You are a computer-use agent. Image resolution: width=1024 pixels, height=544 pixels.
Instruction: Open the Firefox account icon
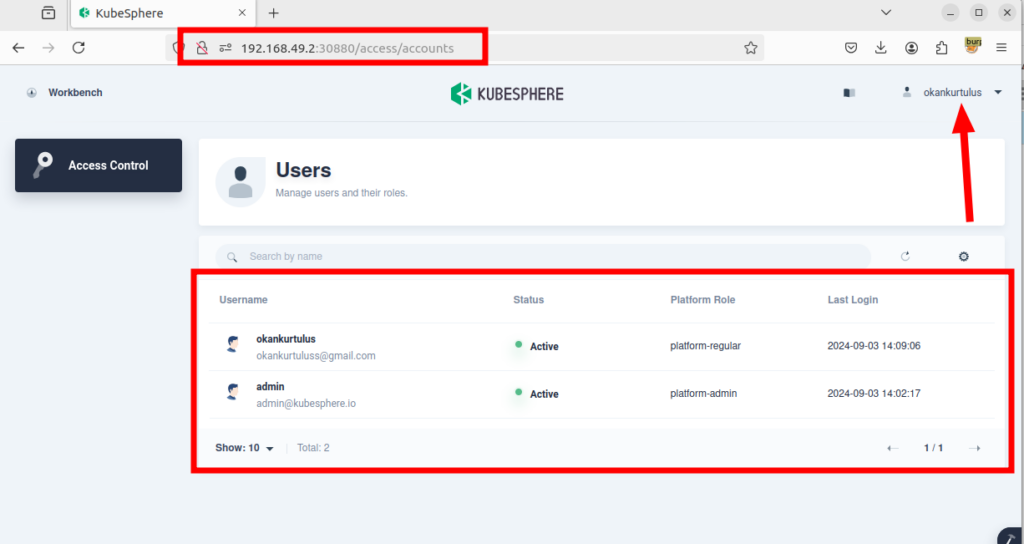click(912, 48)
